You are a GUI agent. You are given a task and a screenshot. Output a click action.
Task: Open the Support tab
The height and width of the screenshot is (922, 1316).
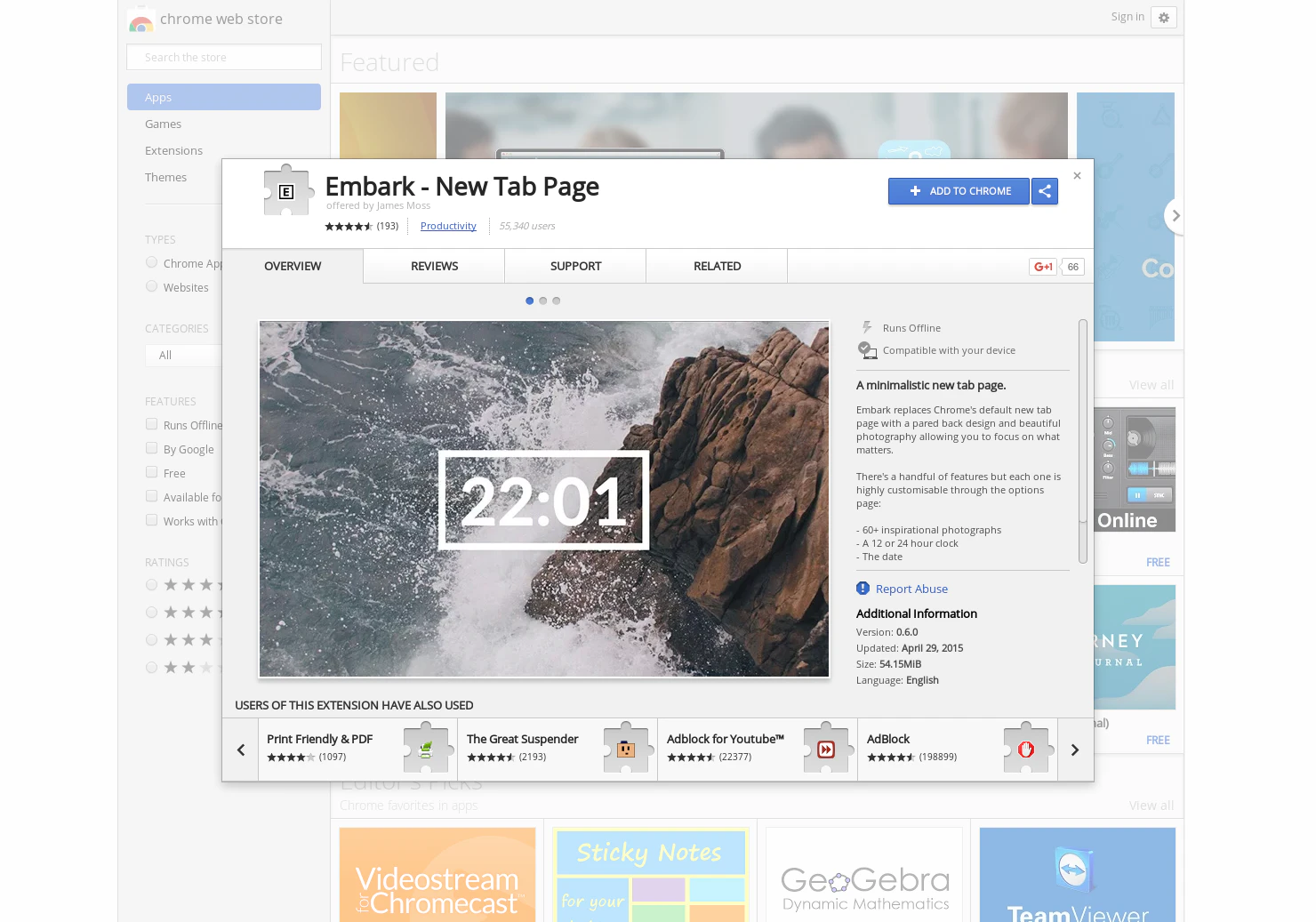point(575,266)
